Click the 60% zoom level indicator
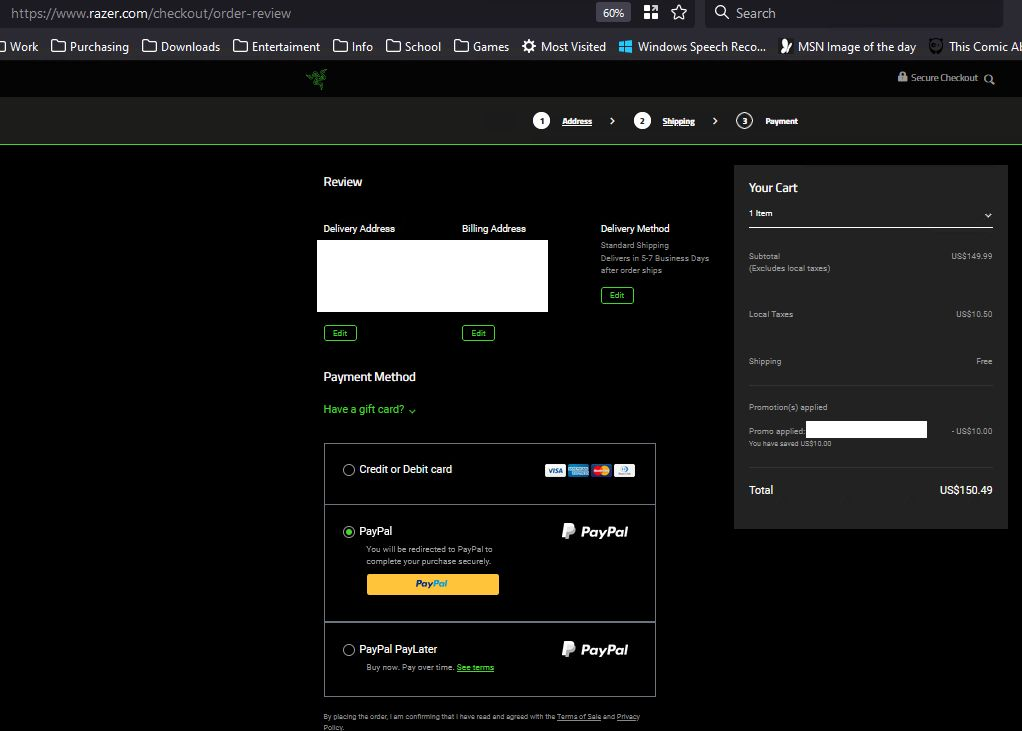Screen dimensions: 1022x731 pos(613,13)
